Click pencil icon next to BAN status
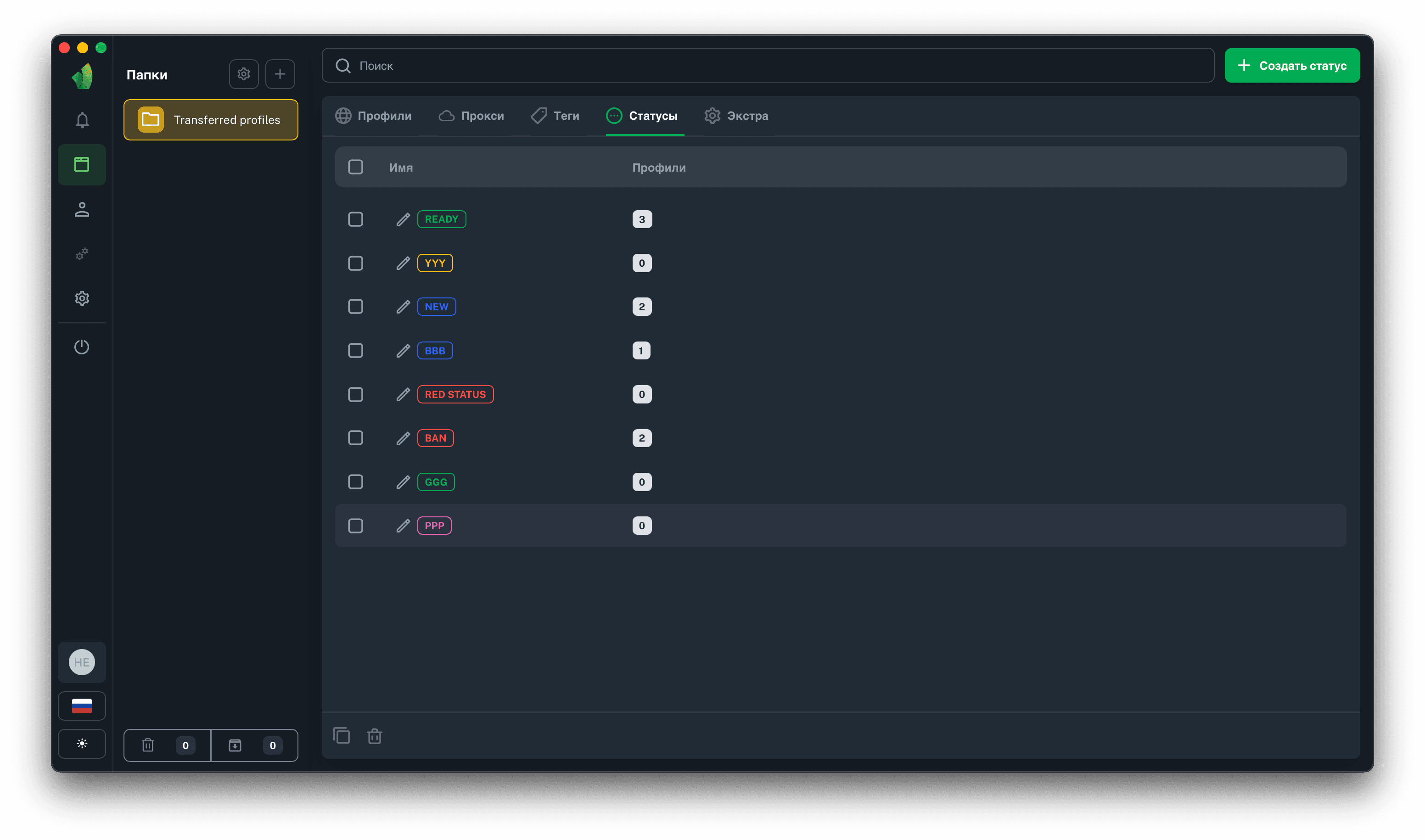Viewport: 1425px width, 840px height. tap(403, 438)
